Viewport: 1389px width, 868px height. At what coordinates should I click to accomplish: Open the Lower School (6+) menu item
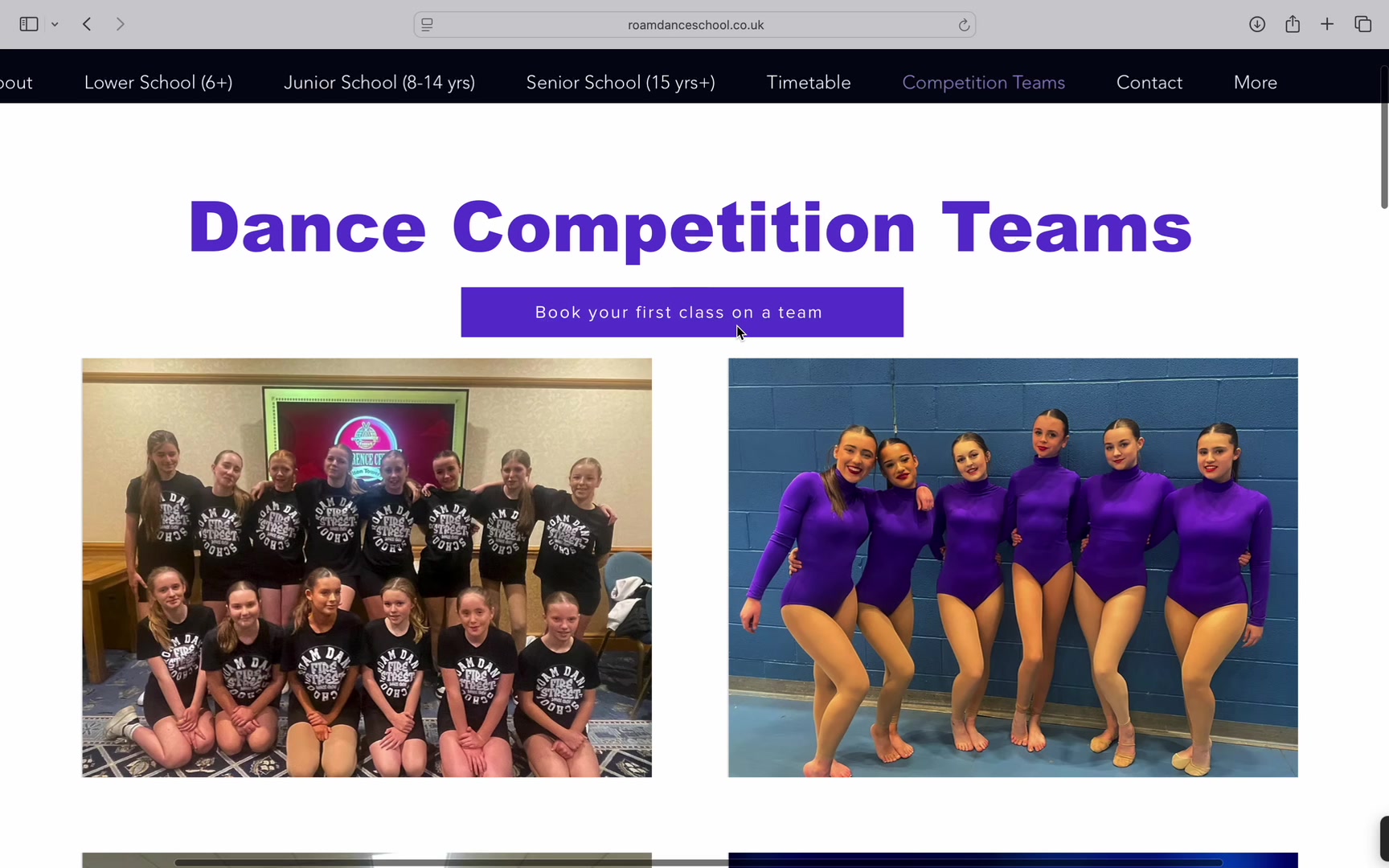tap(158, 82)
